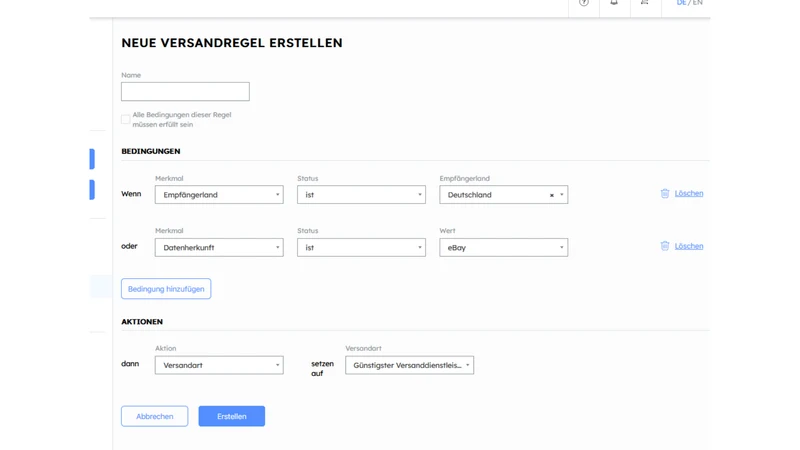Clear Deutschland selection with the x icon
The height and width of the screenshot is (450, 800).
point(552,195)
